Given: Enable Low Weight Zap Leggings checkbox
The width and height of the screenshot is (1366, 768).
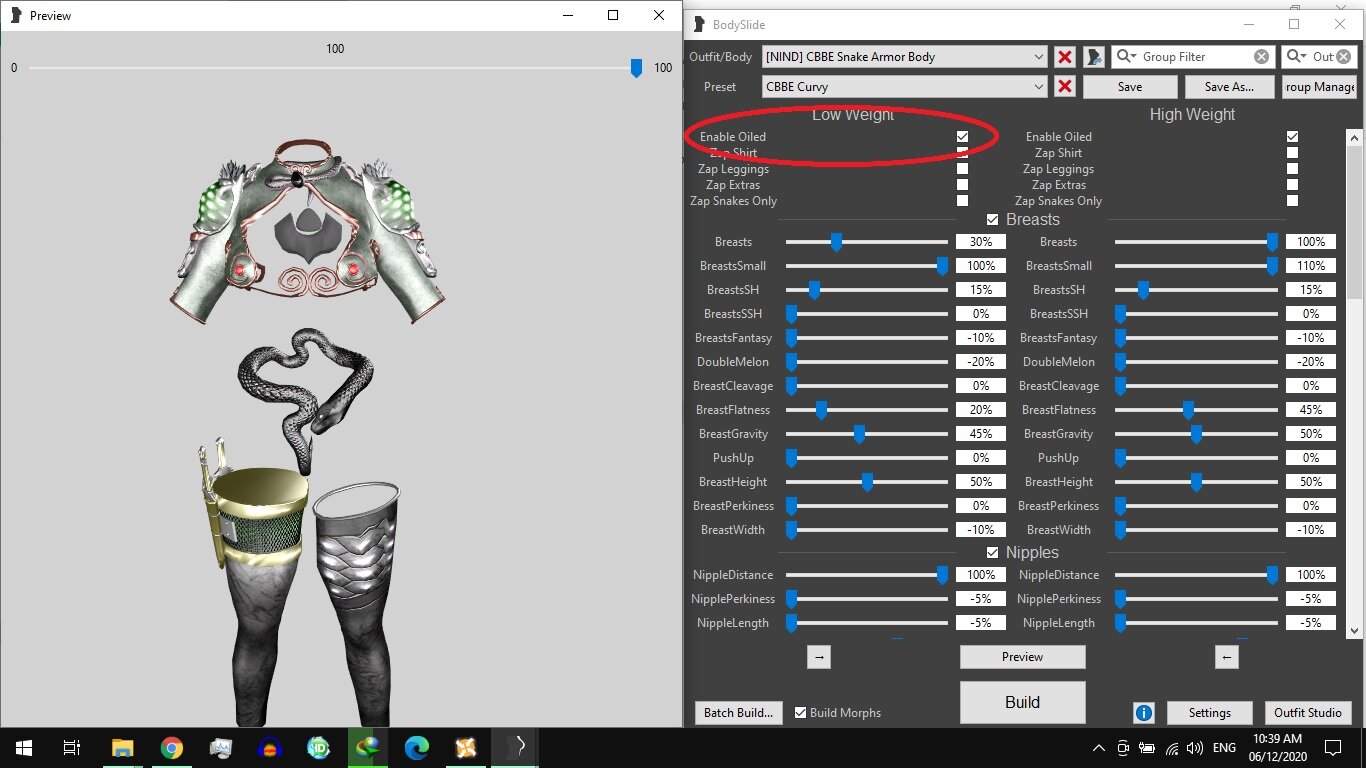Looking at the screenshot, I should (x=962, y=169).
